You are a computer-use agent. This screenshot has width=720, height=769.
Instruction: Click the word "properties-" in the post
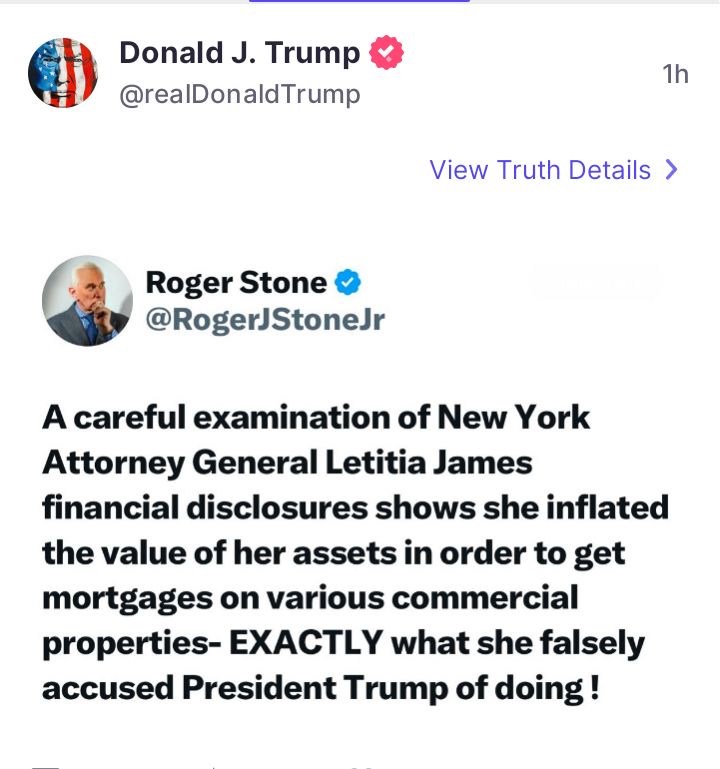[131, 643]
